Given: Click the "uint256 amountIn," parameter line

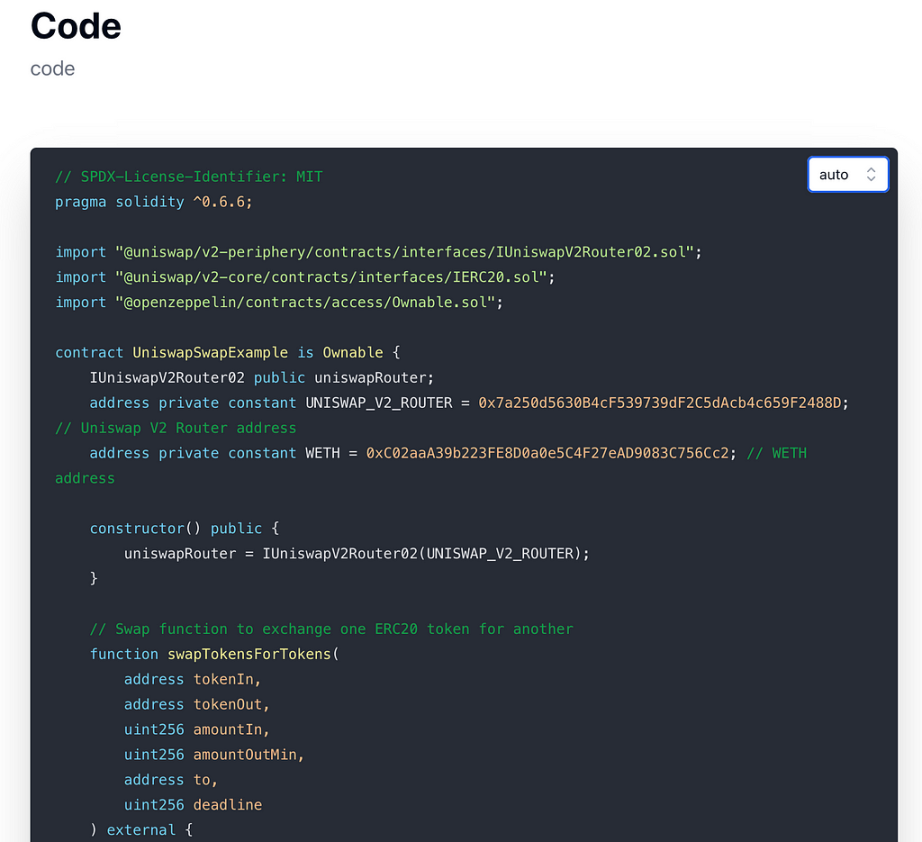Looking at the screenshot, I should (x=196, y=730).
